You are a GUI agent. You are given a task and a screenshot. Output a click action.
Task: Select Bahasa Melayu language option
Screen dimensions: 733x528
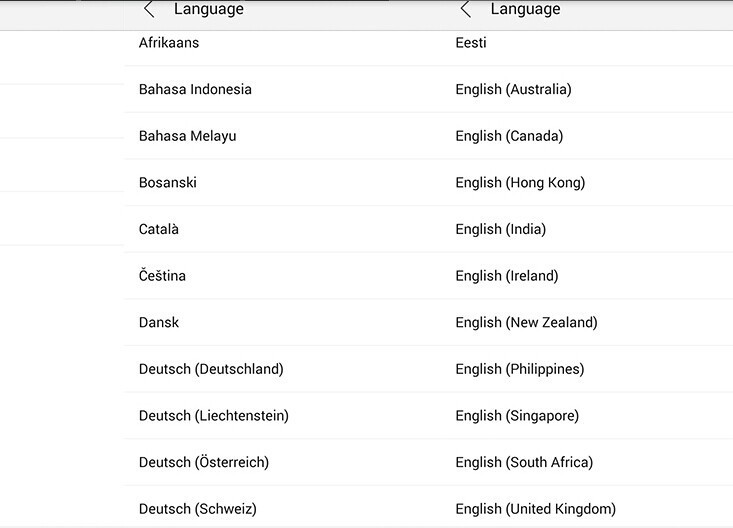188,136
